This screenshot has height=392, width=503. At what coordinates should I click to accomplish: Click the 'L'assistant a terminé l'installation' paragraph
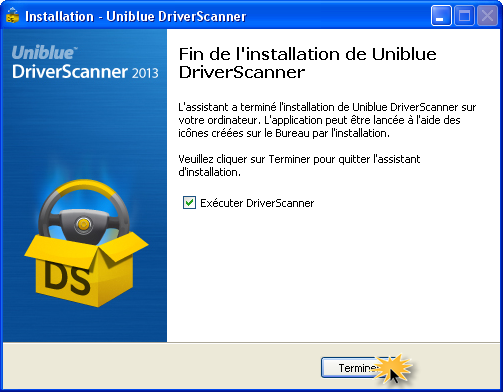[x=327, y=120]
